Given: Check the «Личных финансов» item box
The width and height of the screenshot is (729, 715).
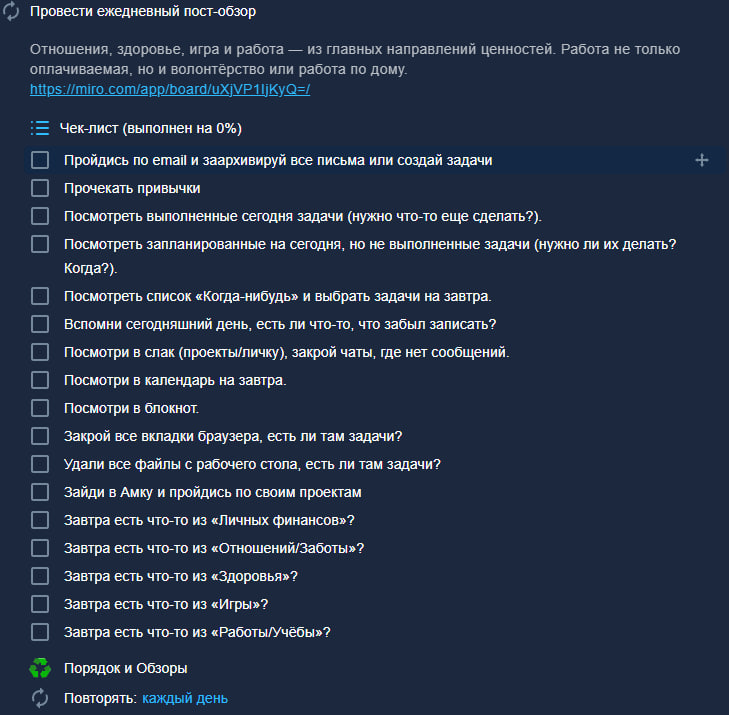Looking at the screenshot, I should 40,520.
